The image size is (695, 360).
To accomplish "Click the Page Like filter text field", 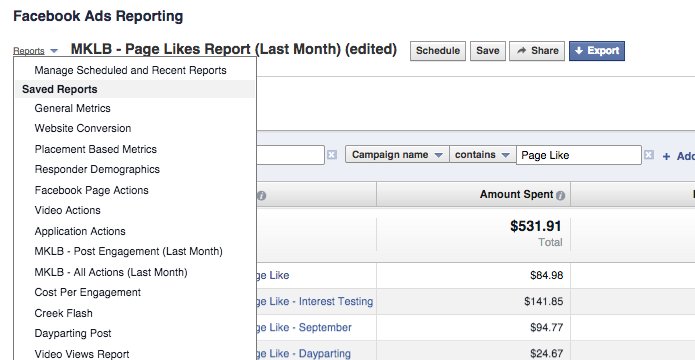I will tap(578, 155).
